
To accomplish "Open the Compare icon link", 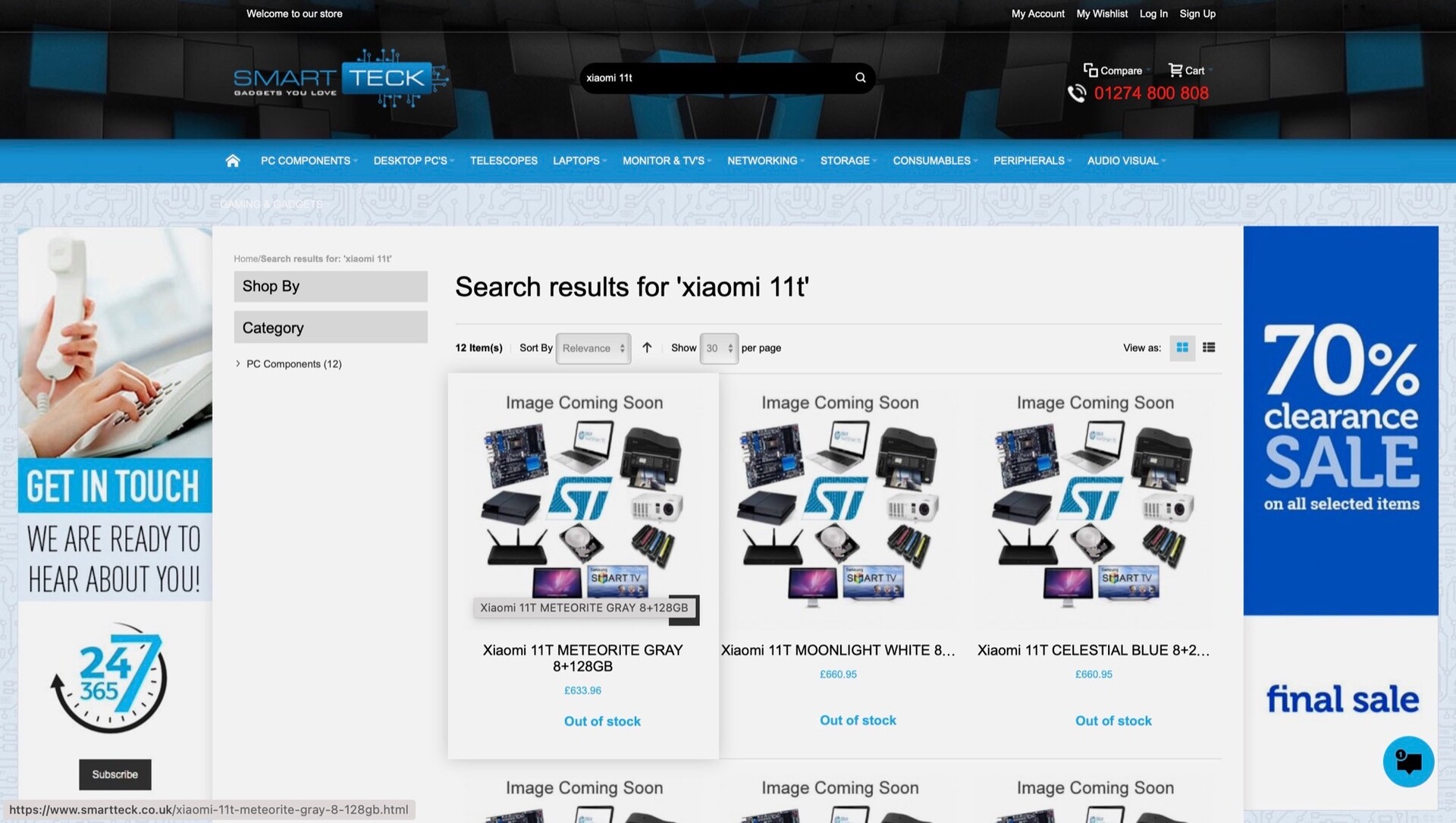I will coord(1090,71).
